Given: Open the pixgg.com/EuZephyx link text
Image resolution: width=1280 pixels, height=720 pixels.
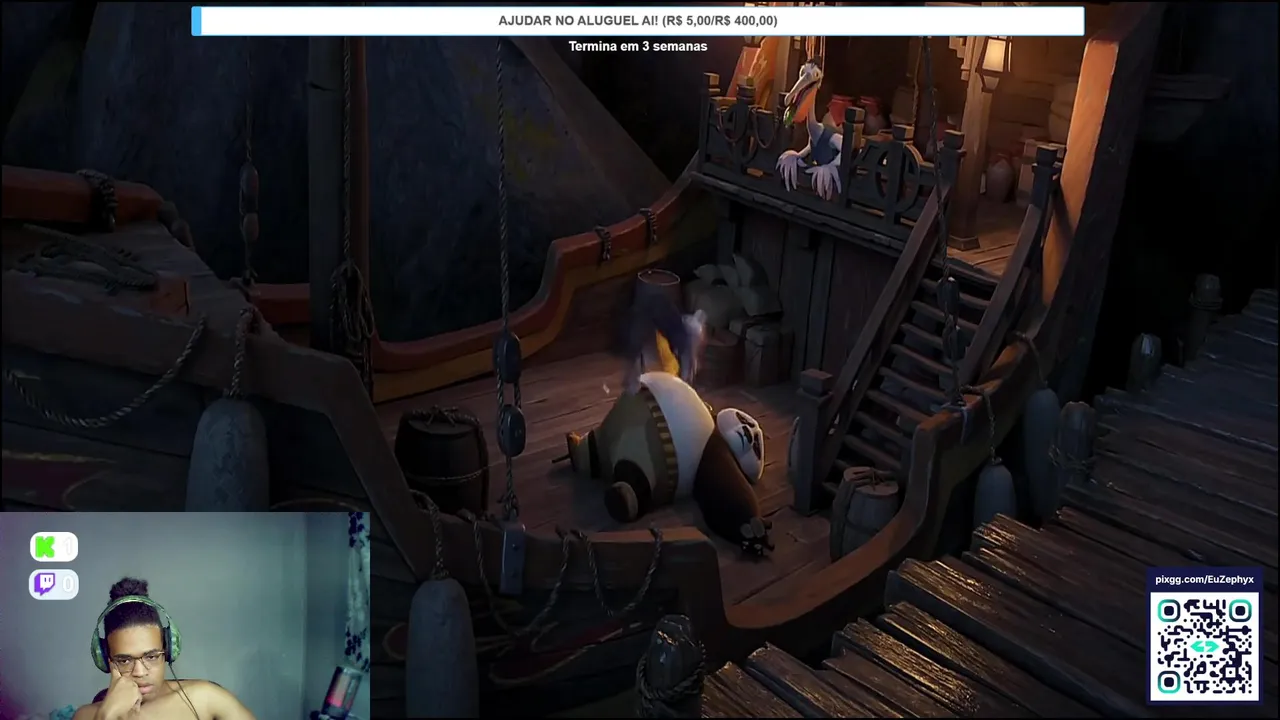Looking at the screenshot, I should (x=1204, y=579).
